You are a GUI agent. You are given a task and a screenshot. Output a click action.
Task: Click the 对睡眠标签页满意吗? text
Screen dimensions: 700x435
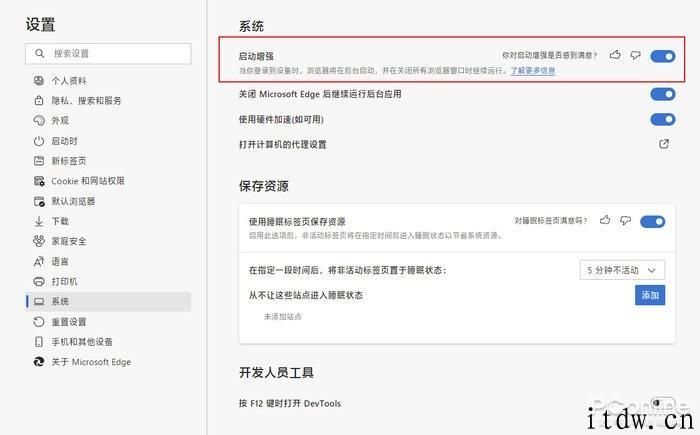(550, 221)
